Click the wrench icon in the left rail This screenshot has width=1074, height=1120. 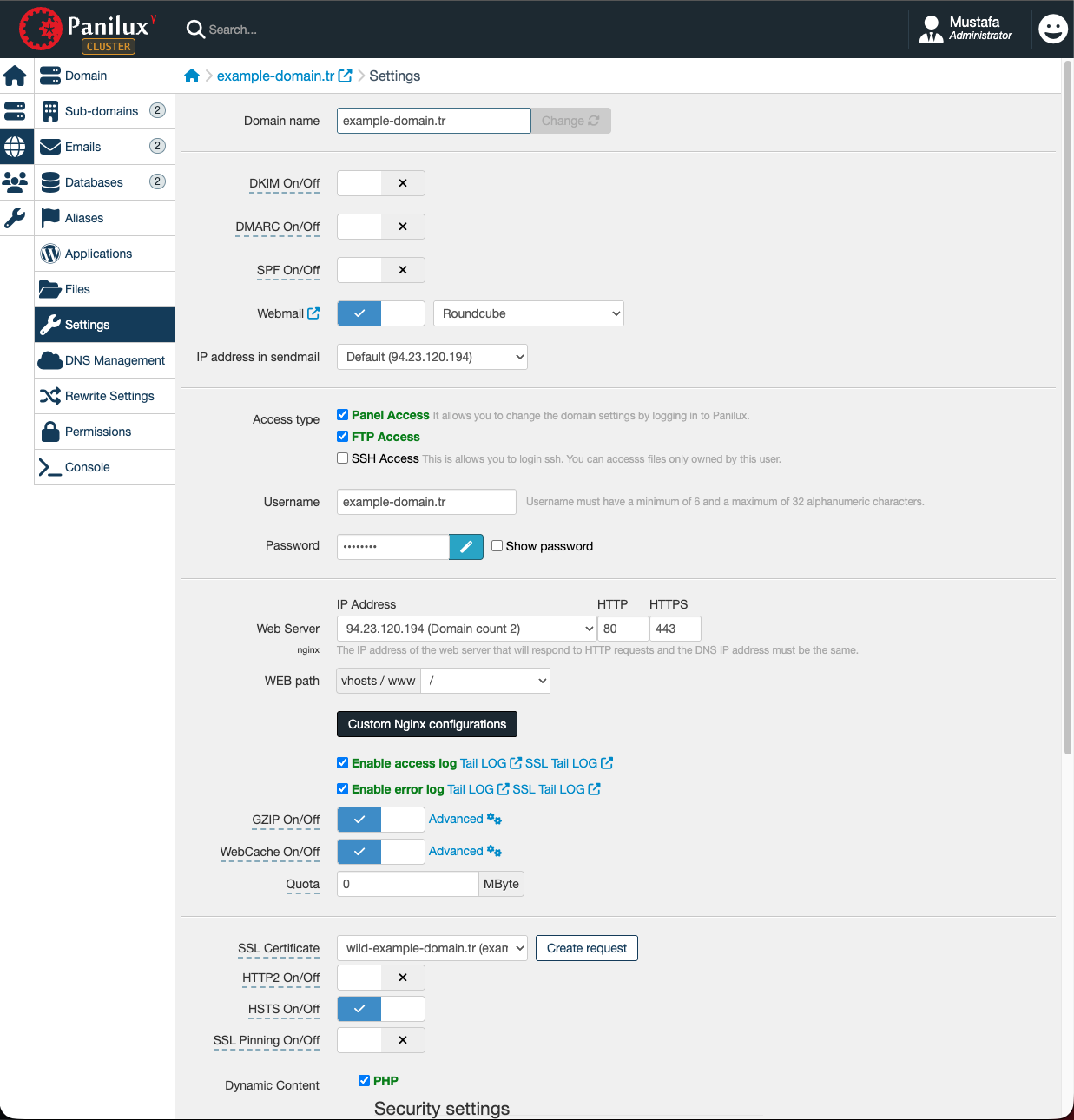[16, 218]
